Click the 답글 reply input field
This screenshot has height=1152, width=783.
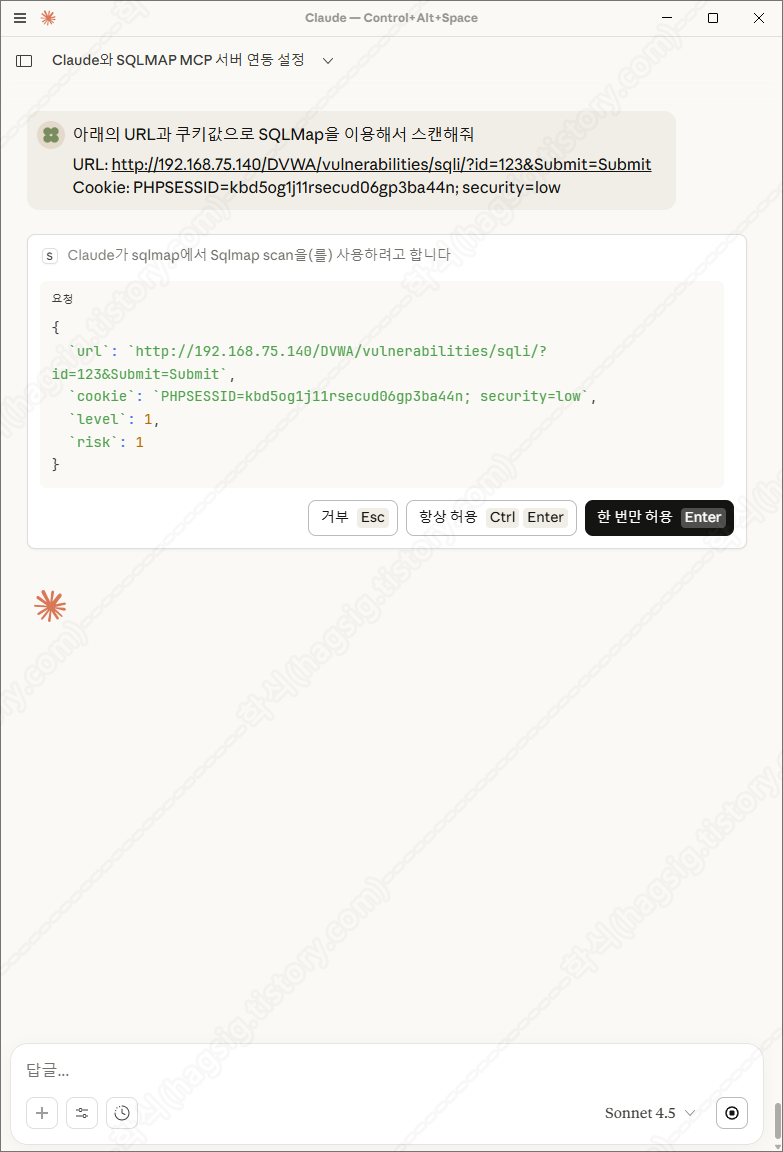click(386, 1070)
